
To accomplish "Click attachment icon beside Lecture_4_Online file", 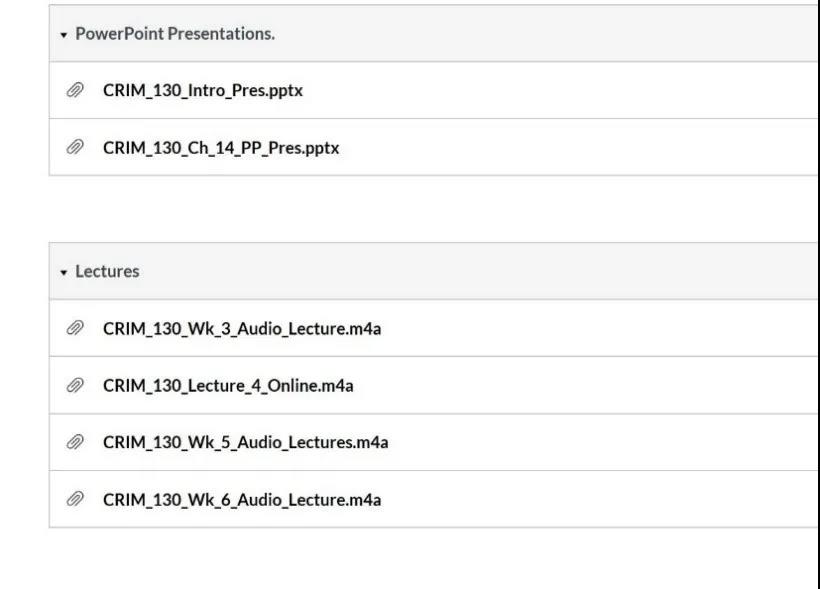I will pyautogui.click(x=75, y=385).
